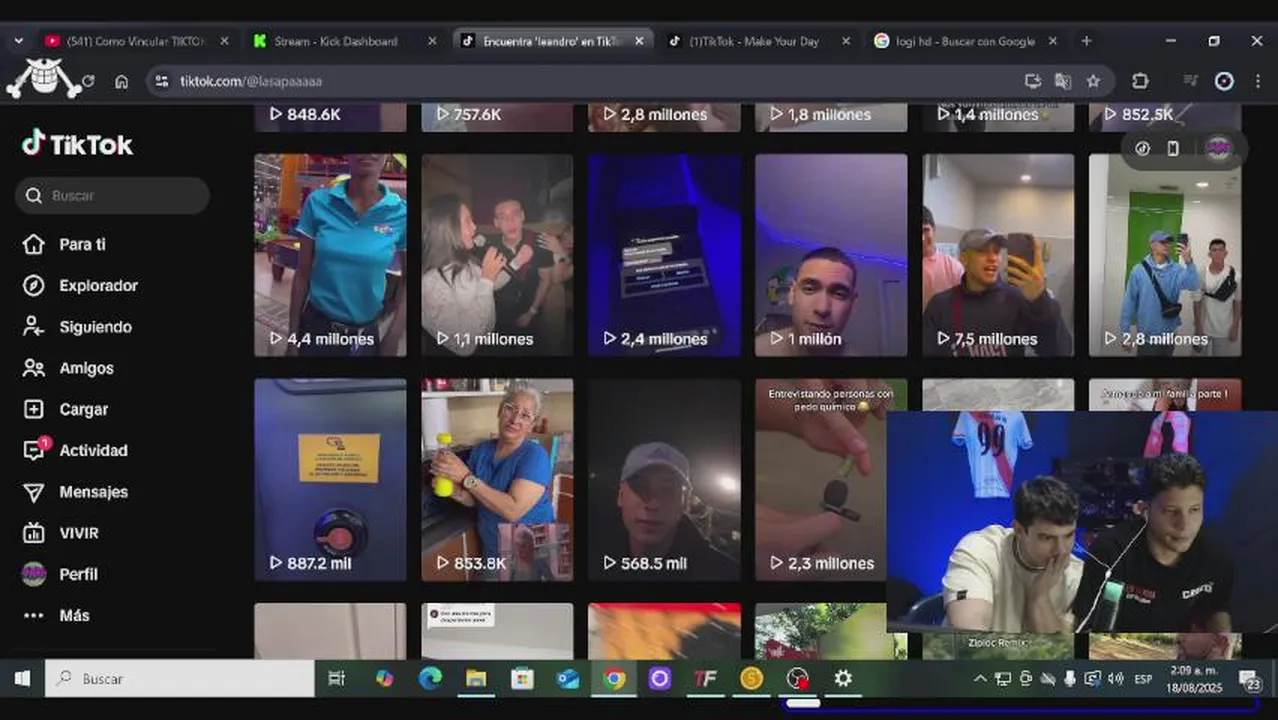Go to the Siguiendo feed

pos(77,327)
